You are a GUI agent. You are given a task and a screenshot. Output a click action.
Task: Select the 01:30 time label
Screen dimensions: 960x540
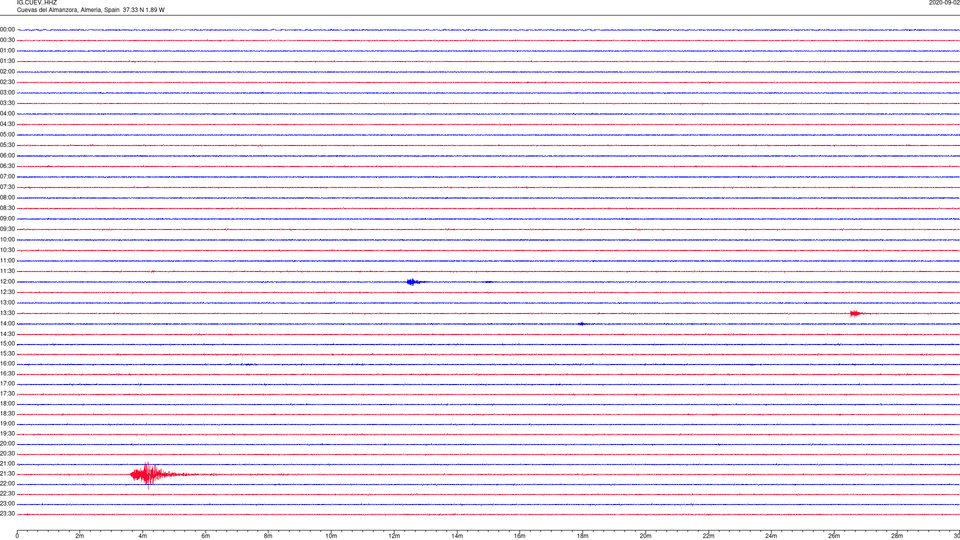(7, 61)
